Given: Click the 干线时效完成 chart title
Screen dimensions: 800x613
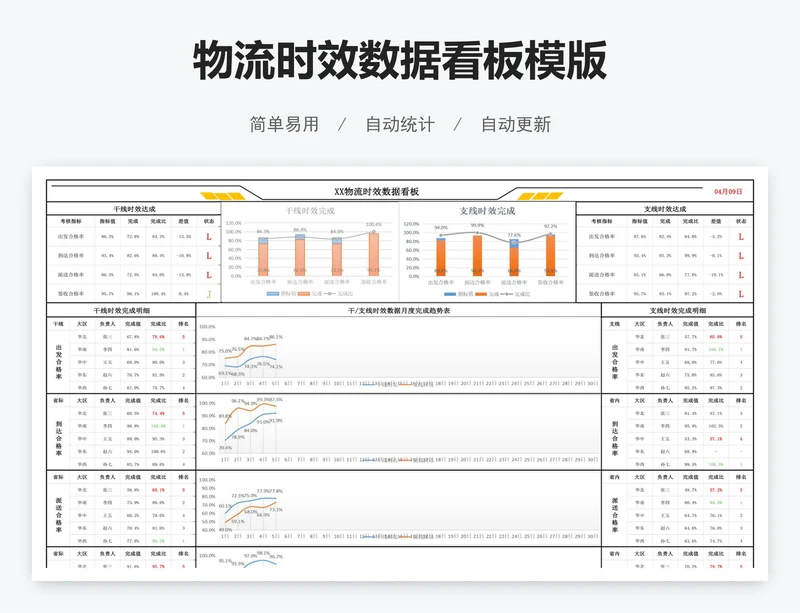Looking at the screenshot, I should pyautogui.click(x=310, y=211).
